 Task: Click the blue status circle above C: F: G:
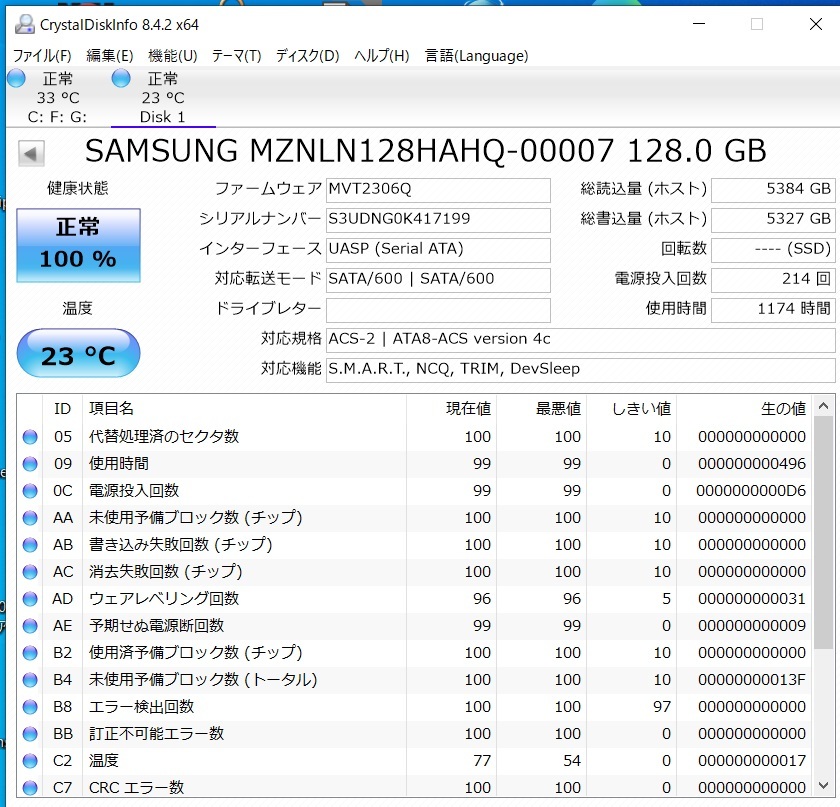pyautogui.click(x=16, y=78)
